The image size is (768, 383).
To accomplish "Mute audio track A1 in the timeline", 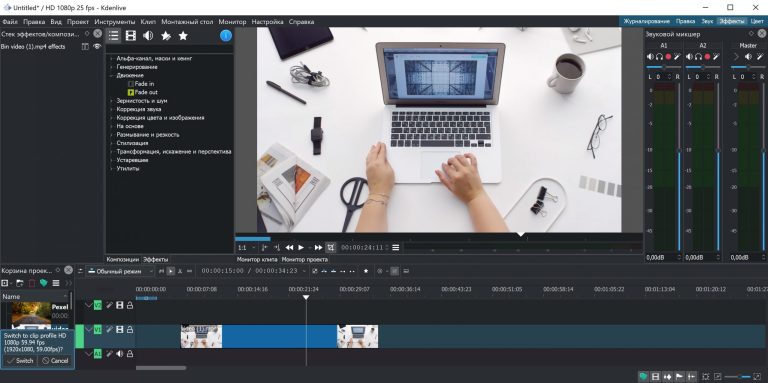I will tap(120, 354).
